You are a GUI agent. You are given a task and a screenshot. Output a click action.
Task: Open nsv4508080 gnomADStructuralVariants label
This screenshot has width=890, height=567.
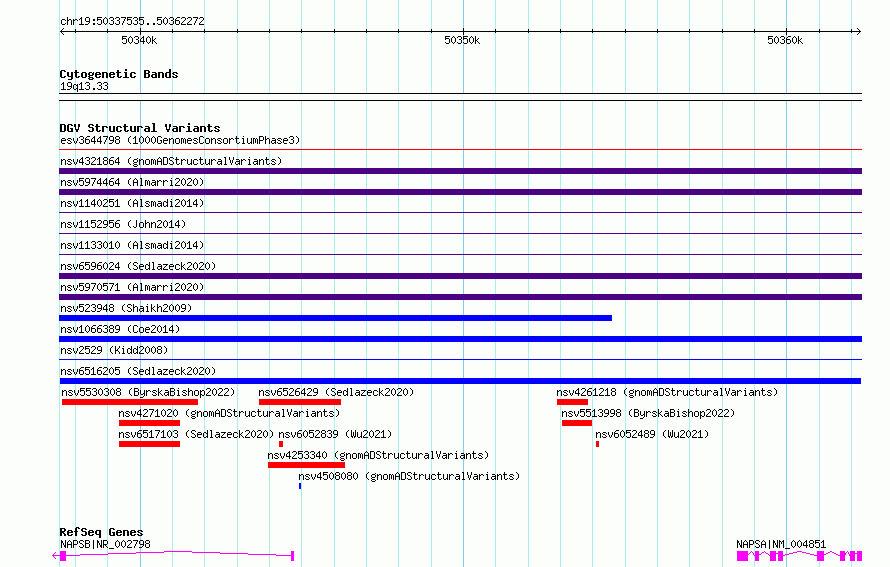tap(409, 476)
